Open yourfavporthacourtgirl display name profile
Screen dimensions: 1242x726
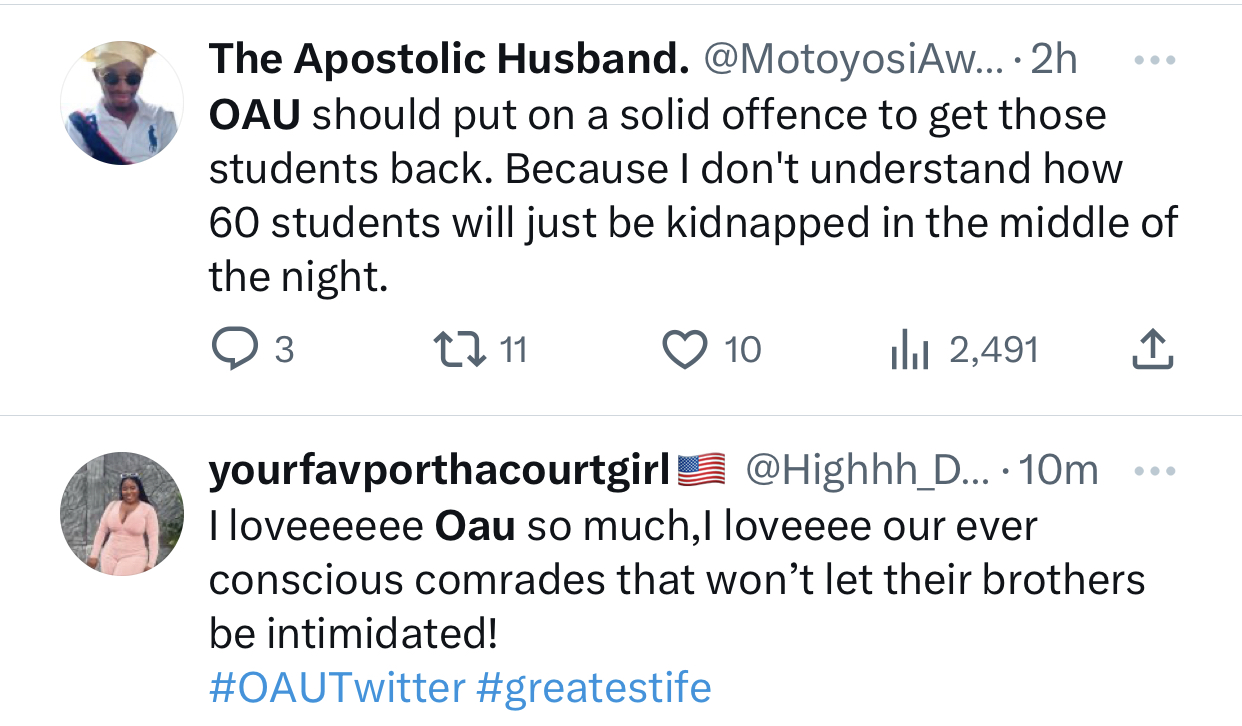[439, 470]
